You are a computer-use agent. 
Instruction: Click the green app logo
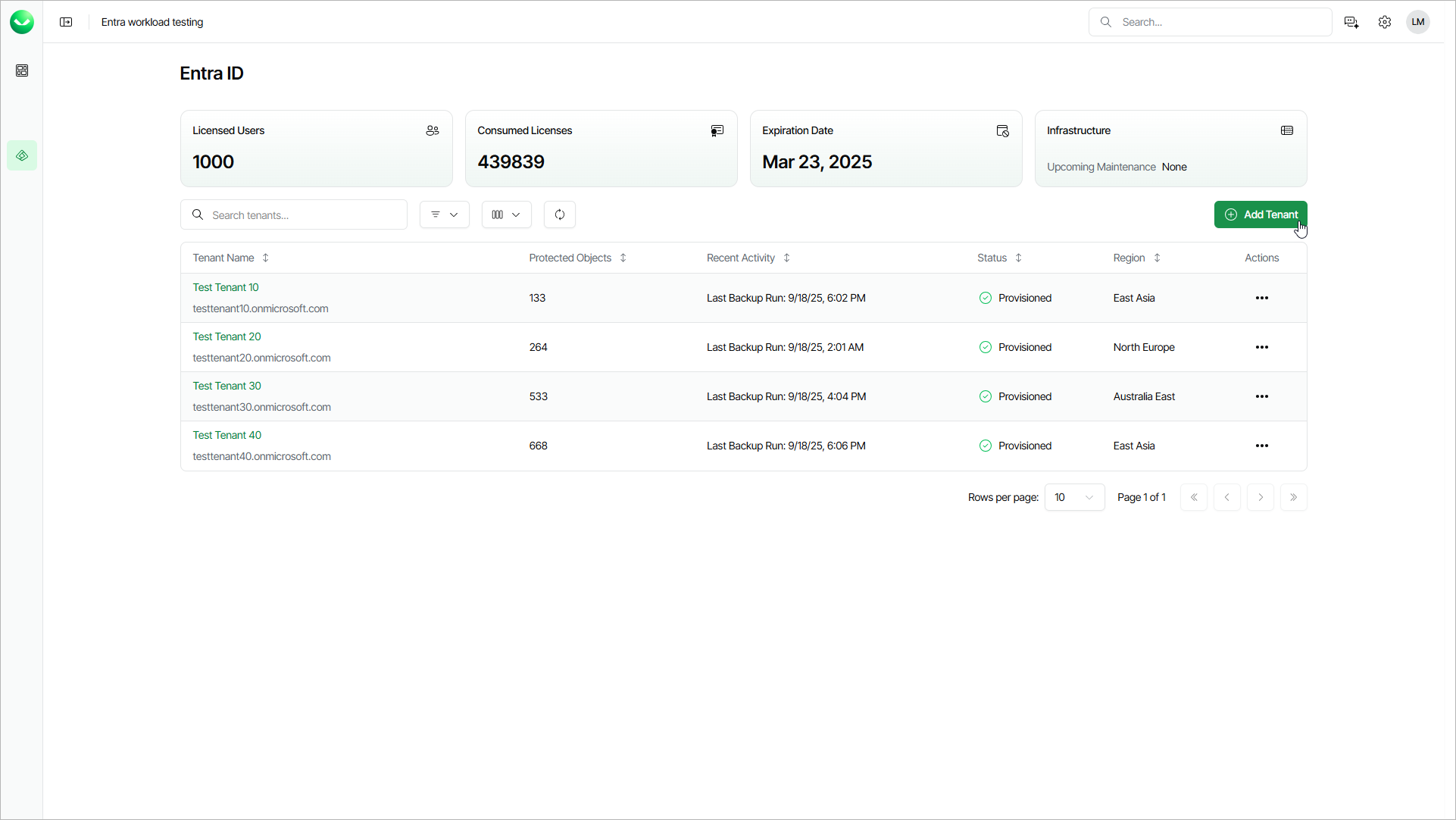pos(22,22)
